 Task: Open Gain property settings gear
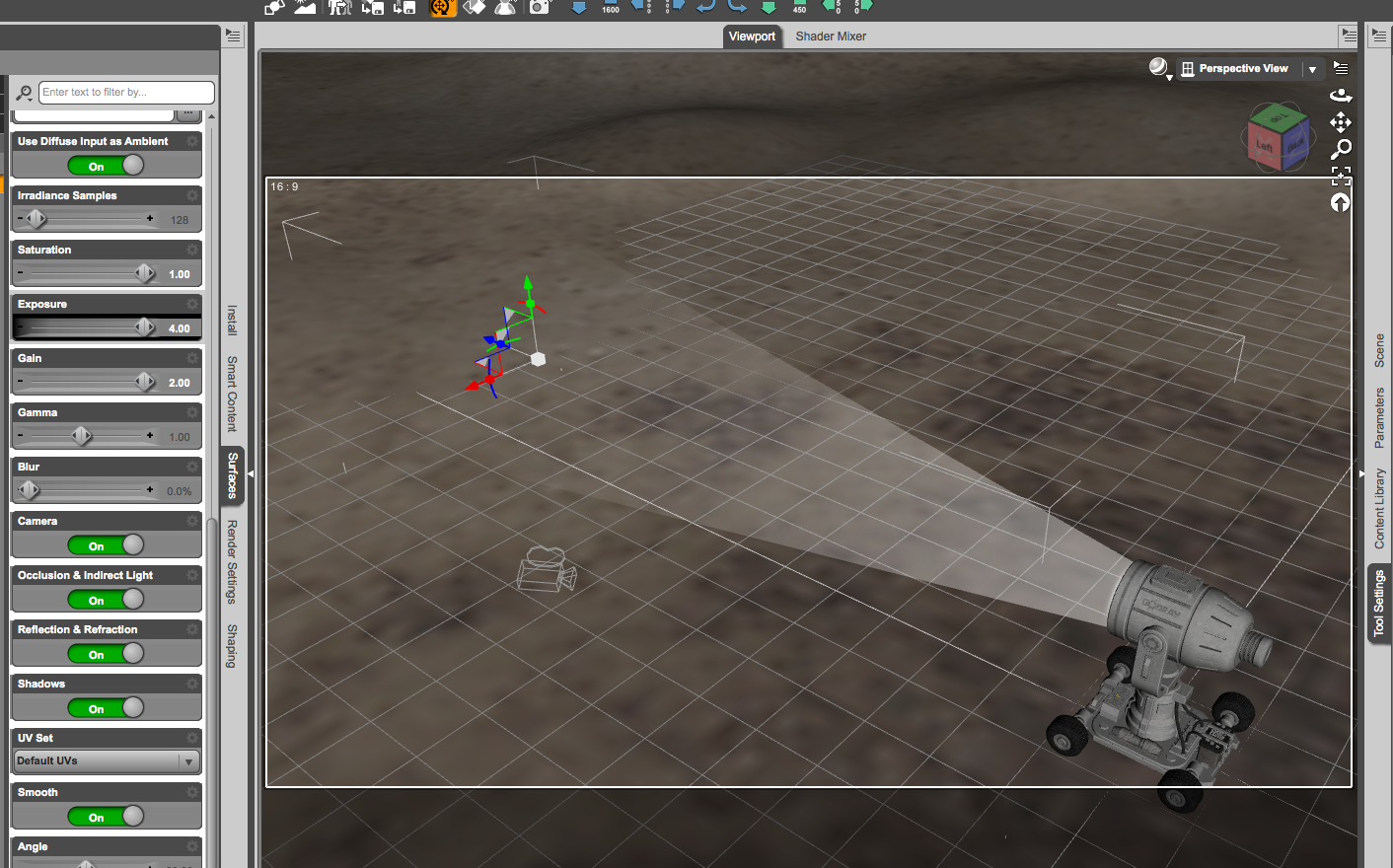[192, 358]
